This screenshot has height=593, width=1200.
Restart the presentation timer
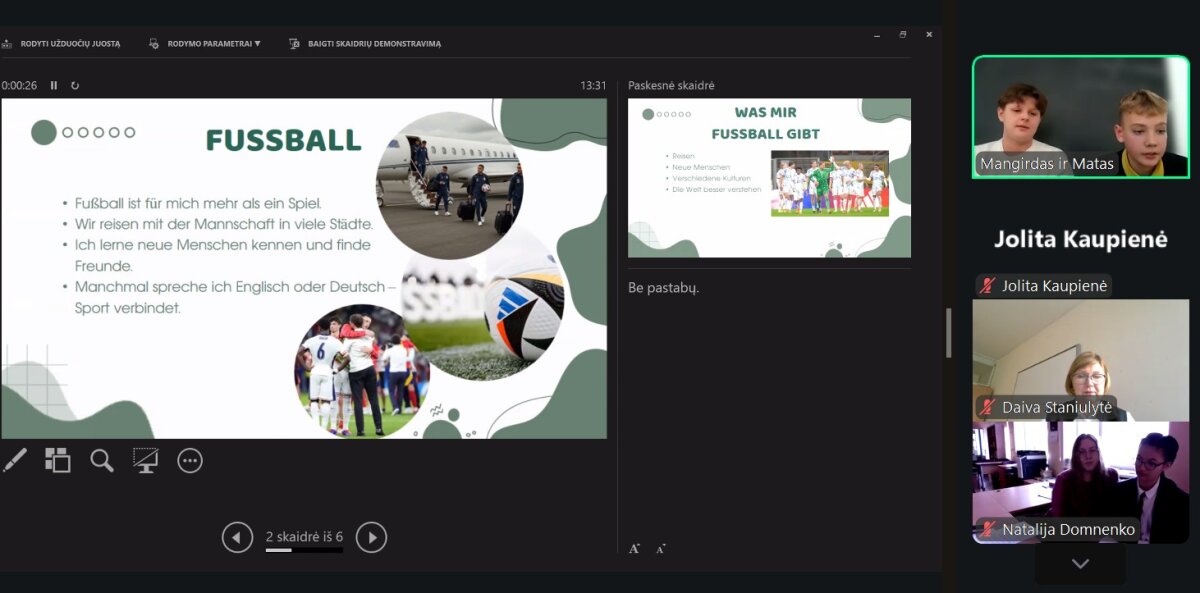click(x=75, y=86)
